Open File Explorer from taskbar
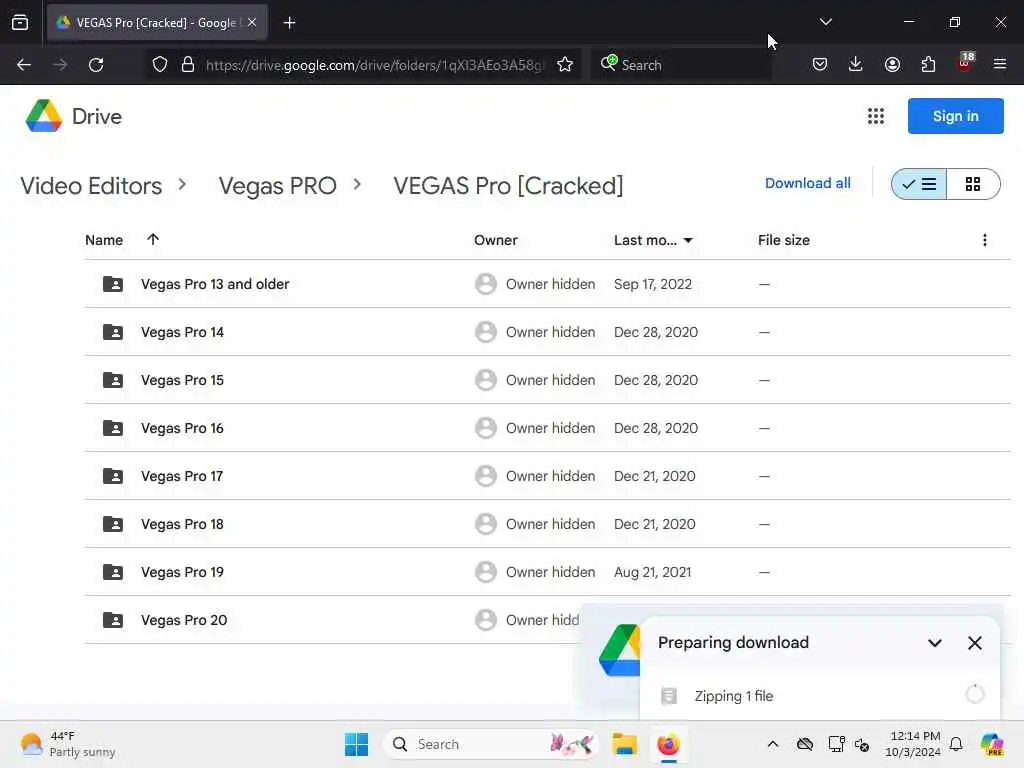This screenshot has height=768, width=1024. (624, 744)
